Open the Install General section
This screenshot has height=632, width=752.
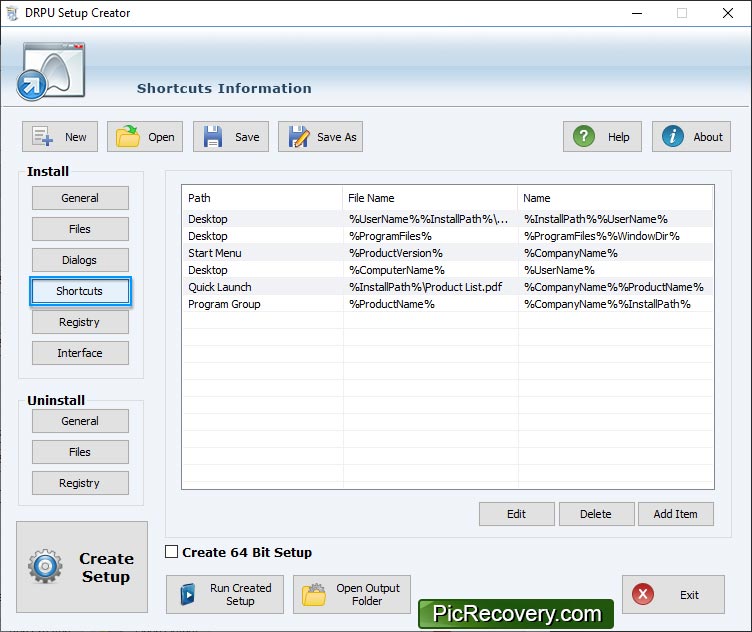coord(80,198)
